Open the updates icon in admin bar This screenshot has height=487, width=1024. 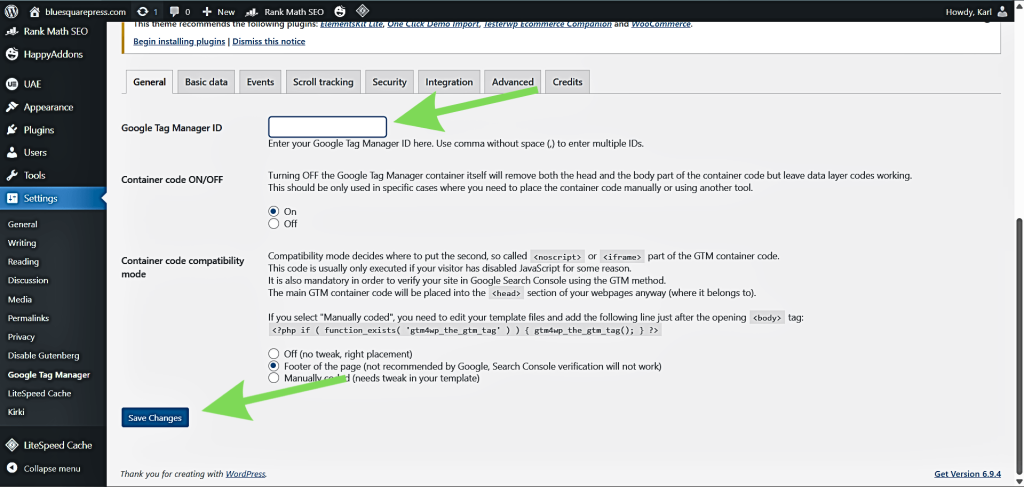[146, 11]
